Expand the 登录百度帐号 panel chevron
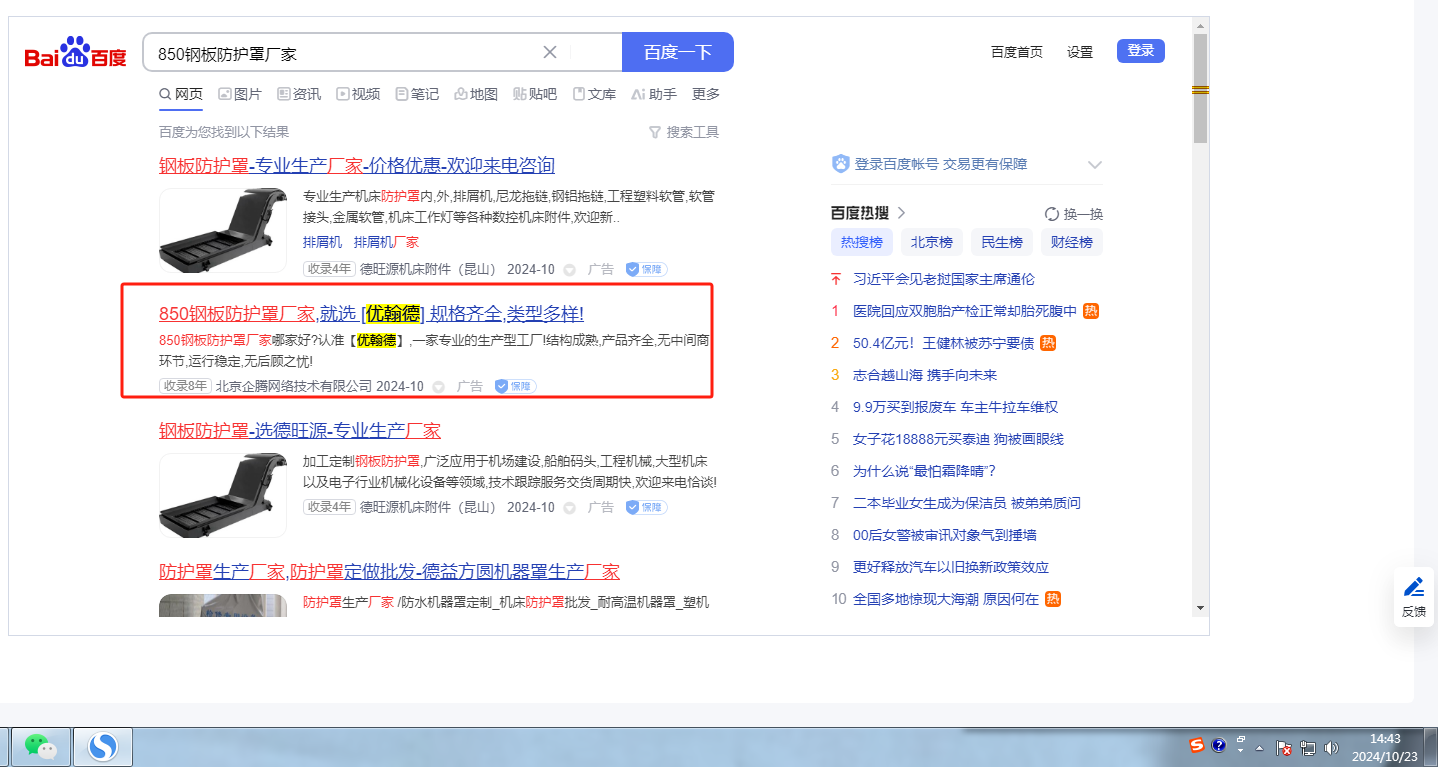 1094,165
